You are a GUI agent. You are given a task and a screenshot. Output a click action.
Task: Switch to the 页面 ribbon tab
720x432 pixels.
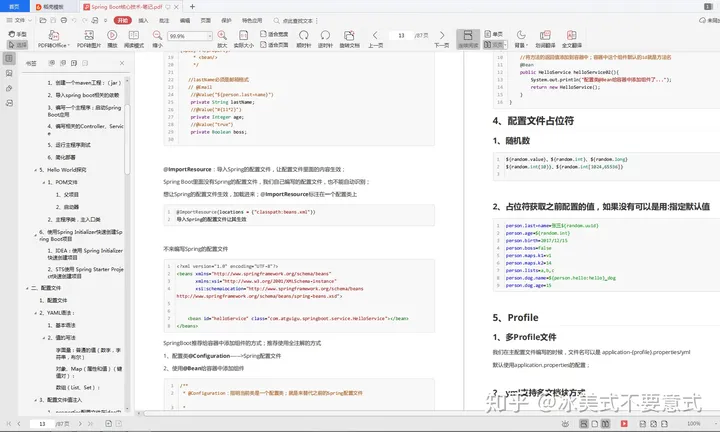(x=205, y=20)
